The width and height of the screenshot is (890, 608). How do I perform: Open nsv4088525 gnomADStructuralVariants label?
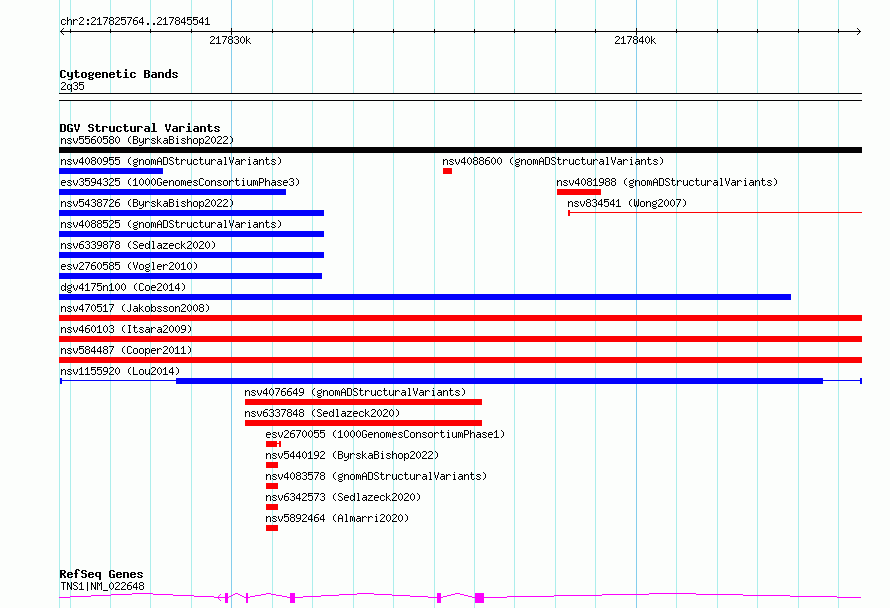171,224
